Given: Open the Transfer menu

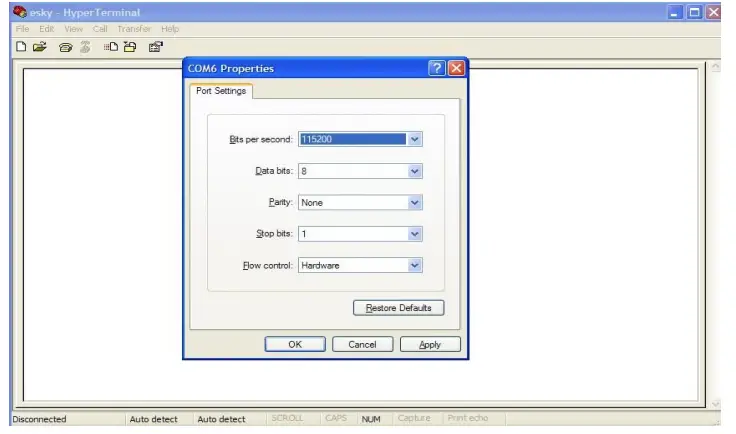Looking at the screenshot, I should tap(134, 29).
